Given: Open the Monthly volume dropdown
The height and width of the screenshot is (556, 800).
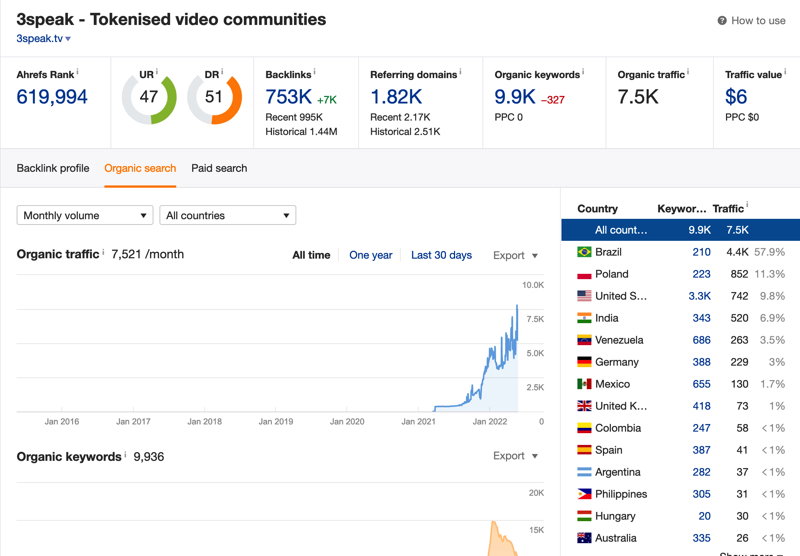Looking at the screenshot, I should point(85,215).
